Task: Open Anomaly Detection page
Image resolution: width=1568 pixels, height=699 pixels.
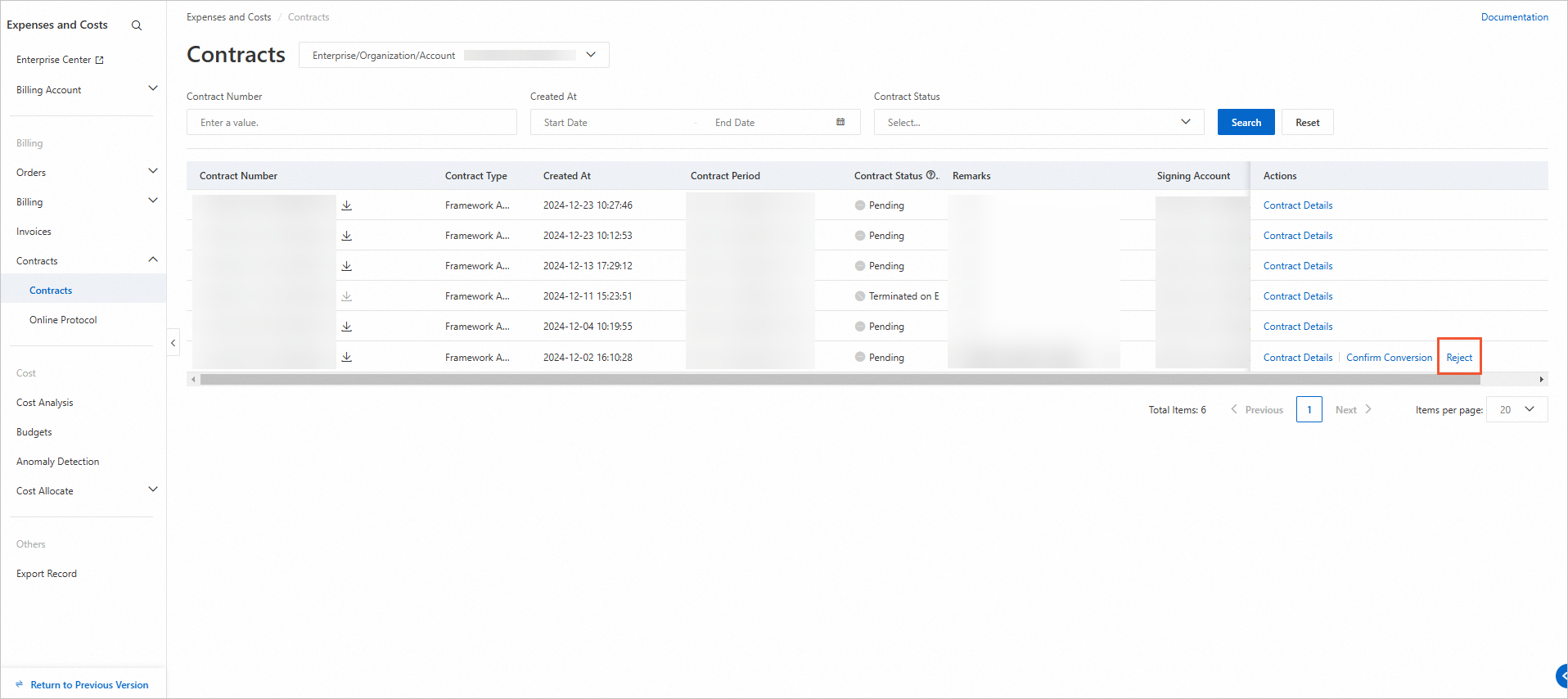Action: pos(58,462)
